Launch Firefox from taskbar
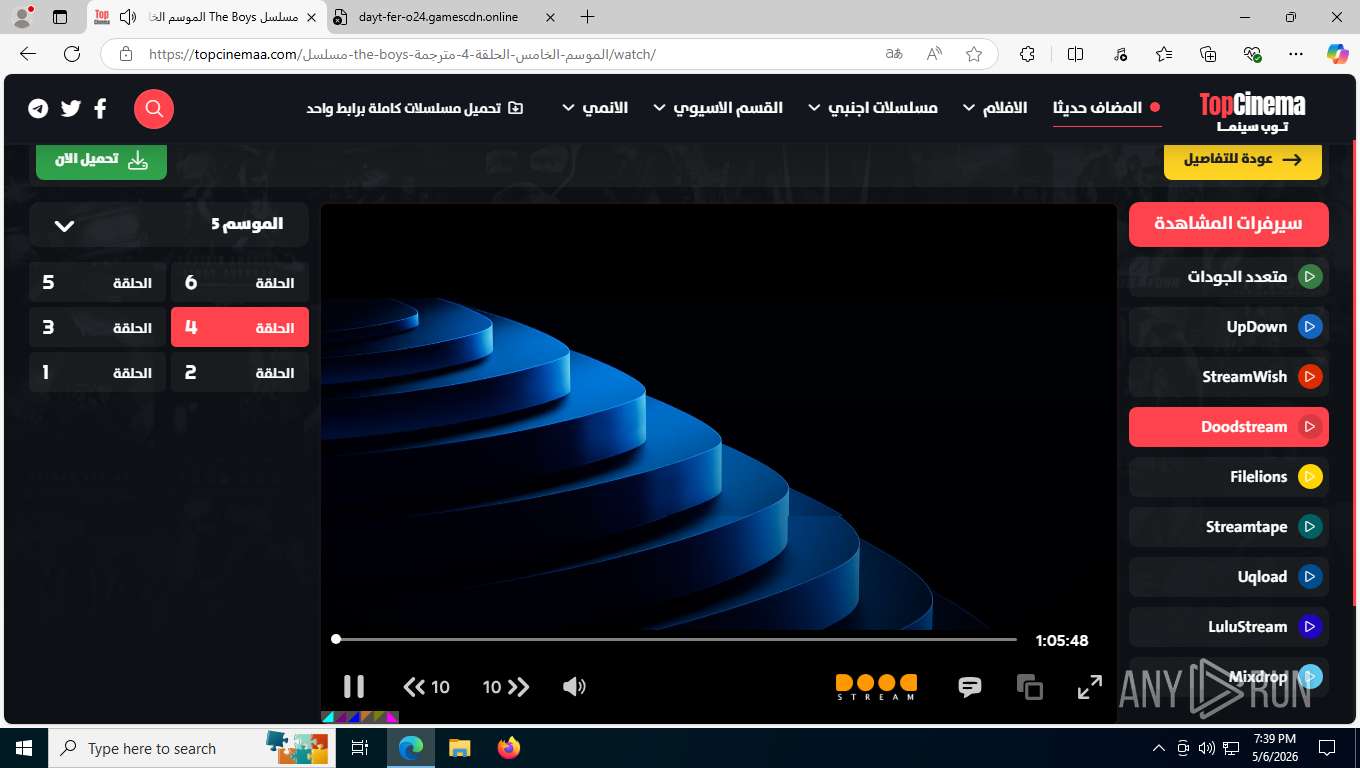 pyautogui.click(x=509, y=748)
